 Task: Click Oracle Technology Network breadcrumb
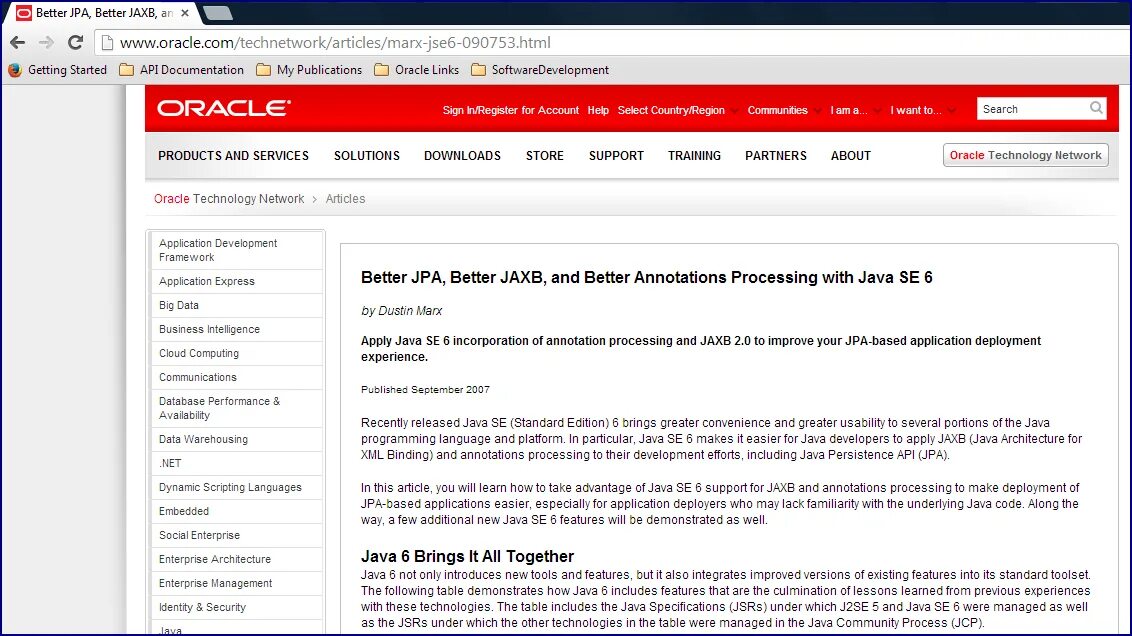pyautogui.click(x=229, y=199)
